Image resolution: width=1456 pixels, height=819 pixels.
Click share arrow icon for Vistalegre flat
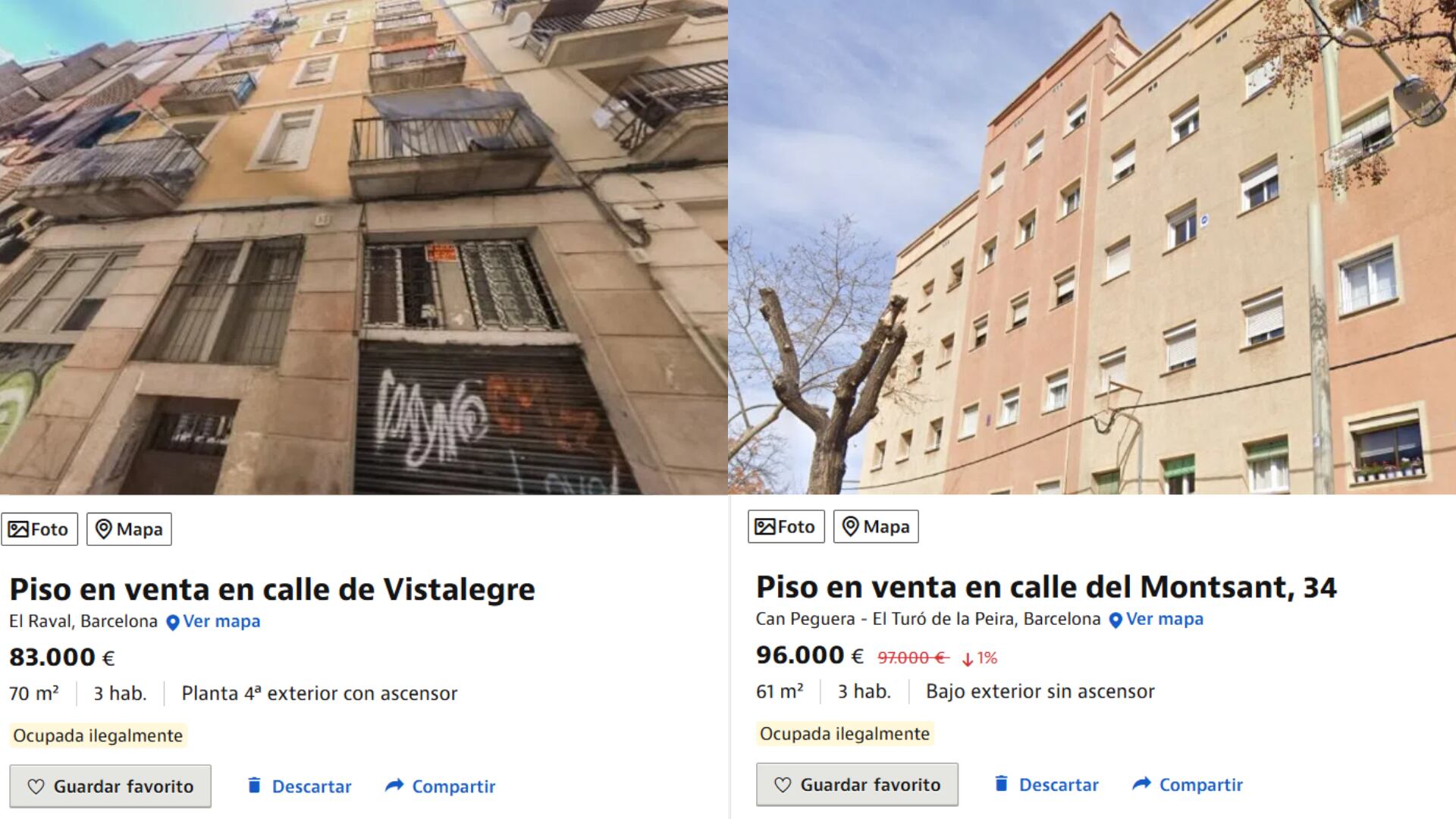(394, 786)
